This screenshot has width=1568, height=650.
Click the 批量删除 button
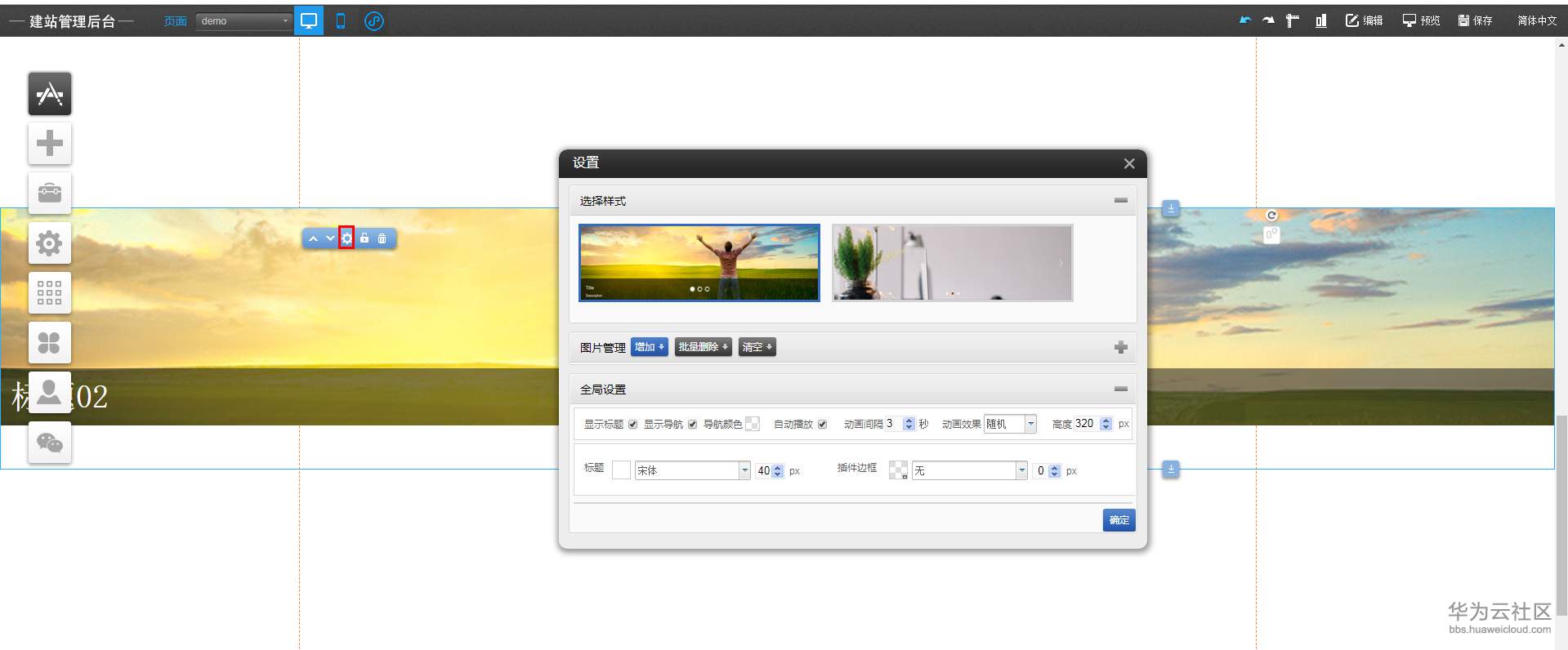(703, 347)
